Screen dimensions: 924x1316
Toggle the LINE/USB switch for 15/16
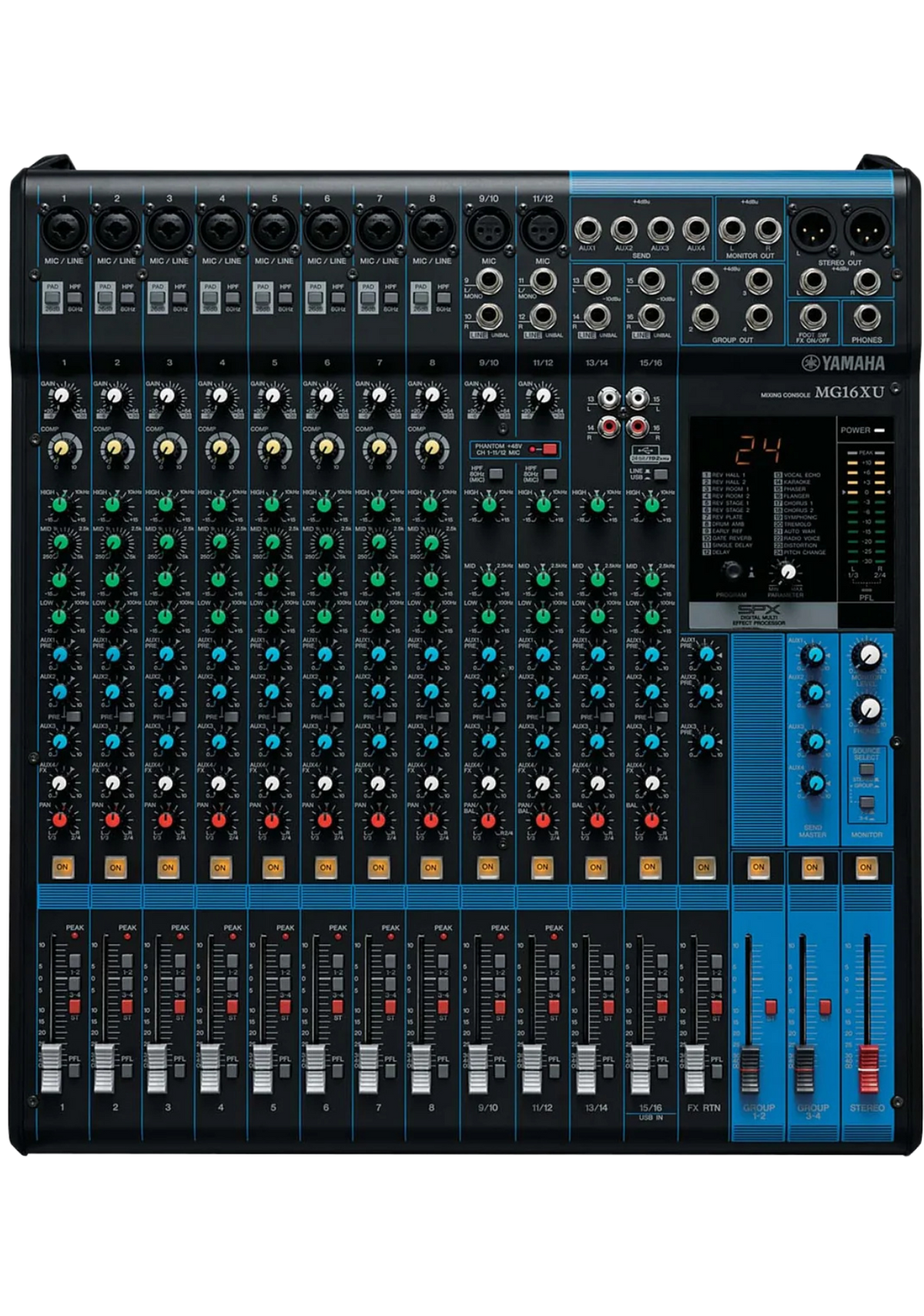pos(661,475)
